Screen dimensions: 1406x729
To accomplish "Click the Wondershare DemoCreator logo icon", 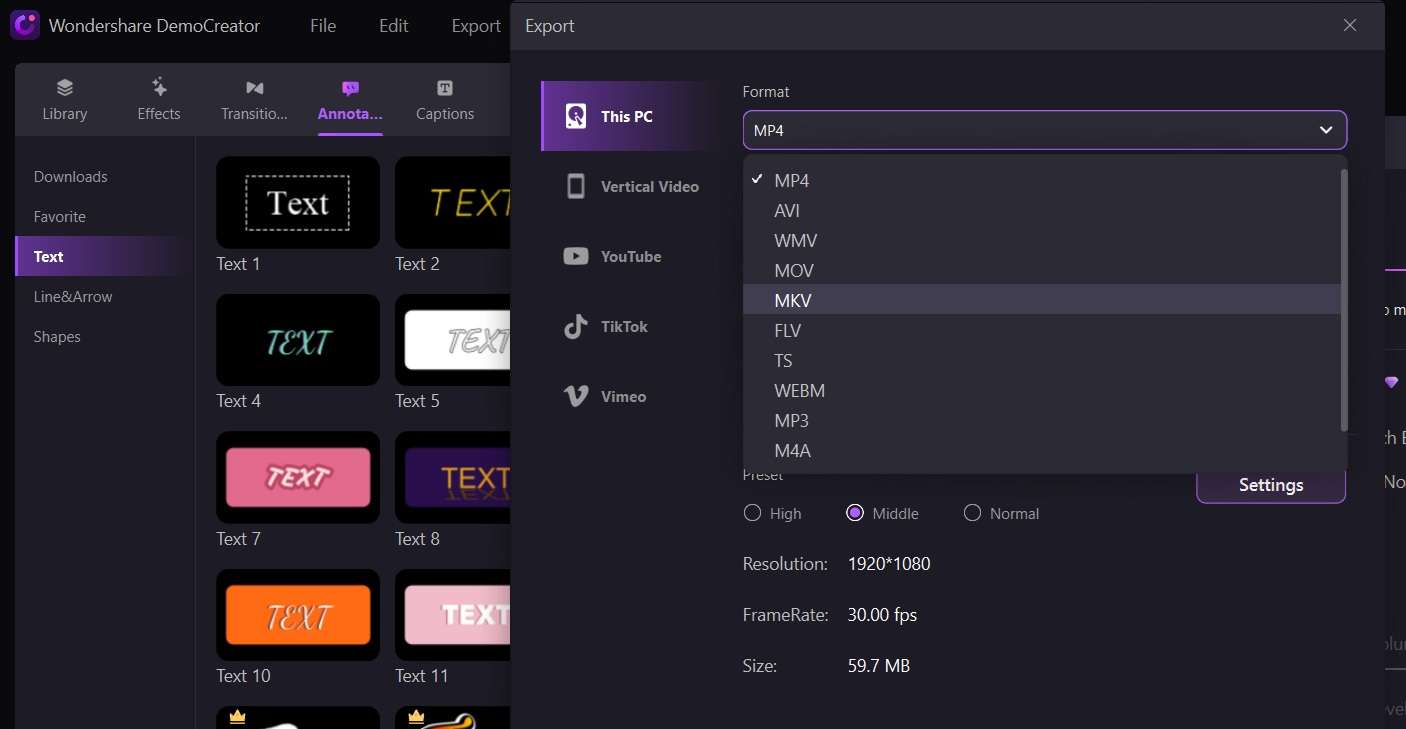I will point(25,25).
